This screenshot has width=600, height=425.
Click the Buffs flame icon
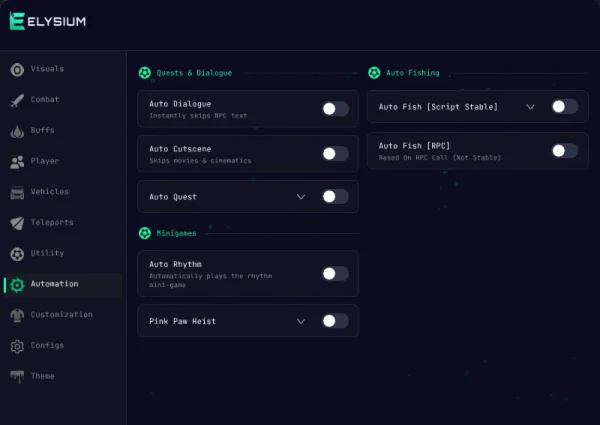pyautogui.click(x=17, y=131)
